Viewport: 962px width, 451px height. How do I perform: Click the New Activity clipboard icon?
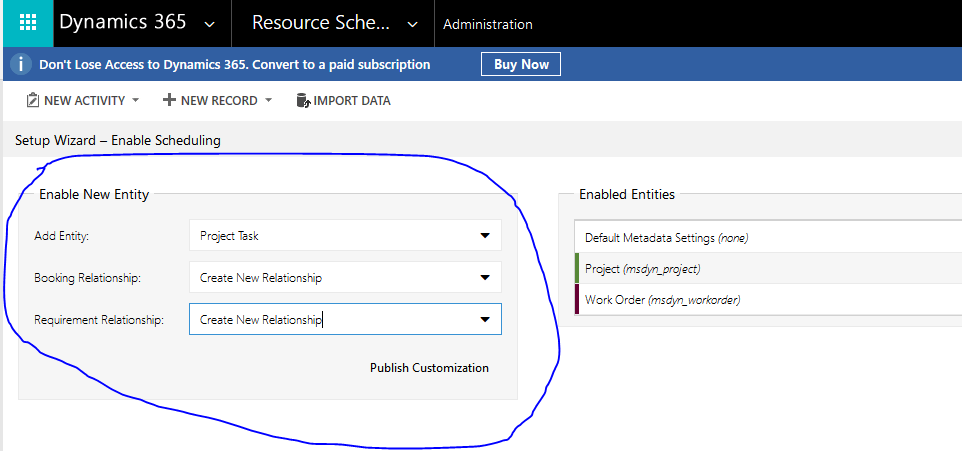pos(33,100)
